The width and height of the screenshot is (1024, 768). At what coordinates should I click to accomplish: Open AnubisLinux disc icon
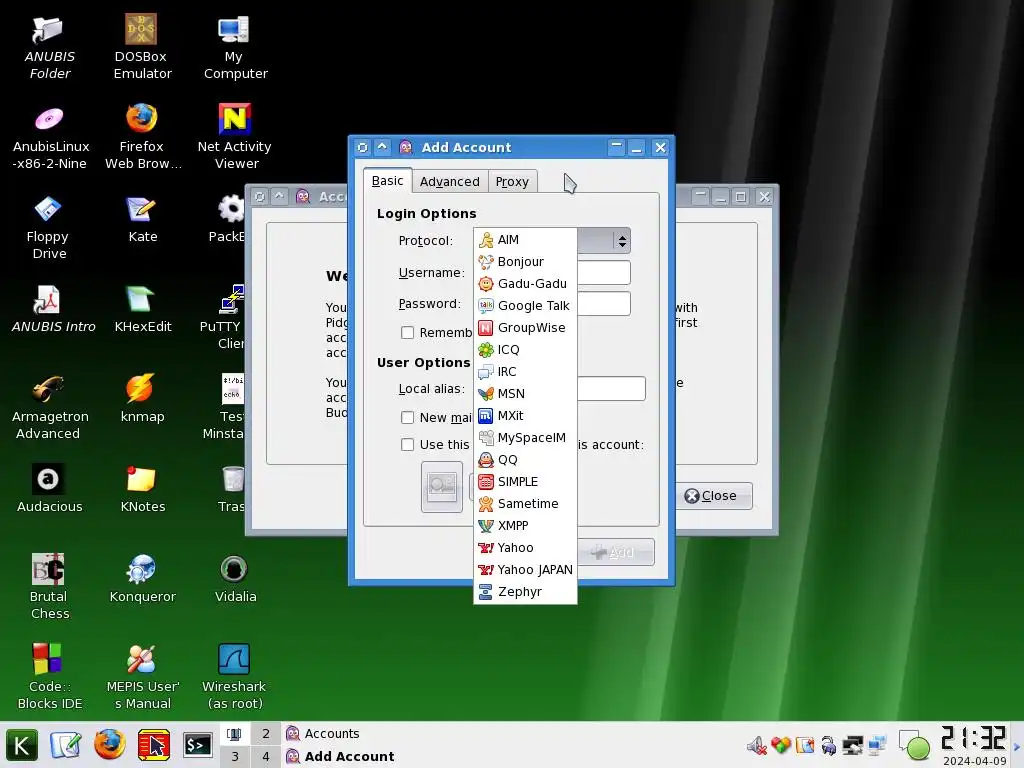coord(50,137)
